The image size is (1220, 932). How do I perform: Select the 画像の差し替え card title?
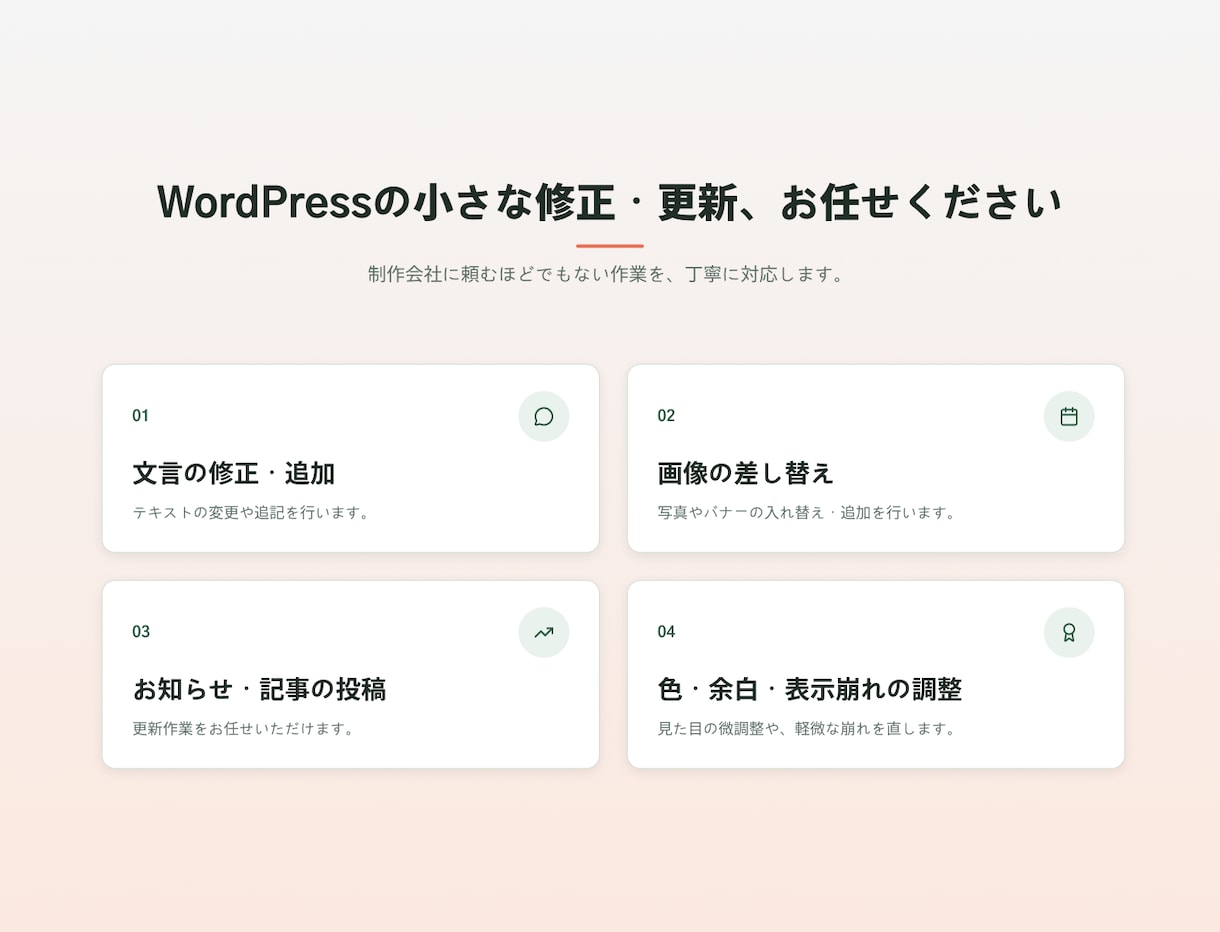tap(745, 473)
